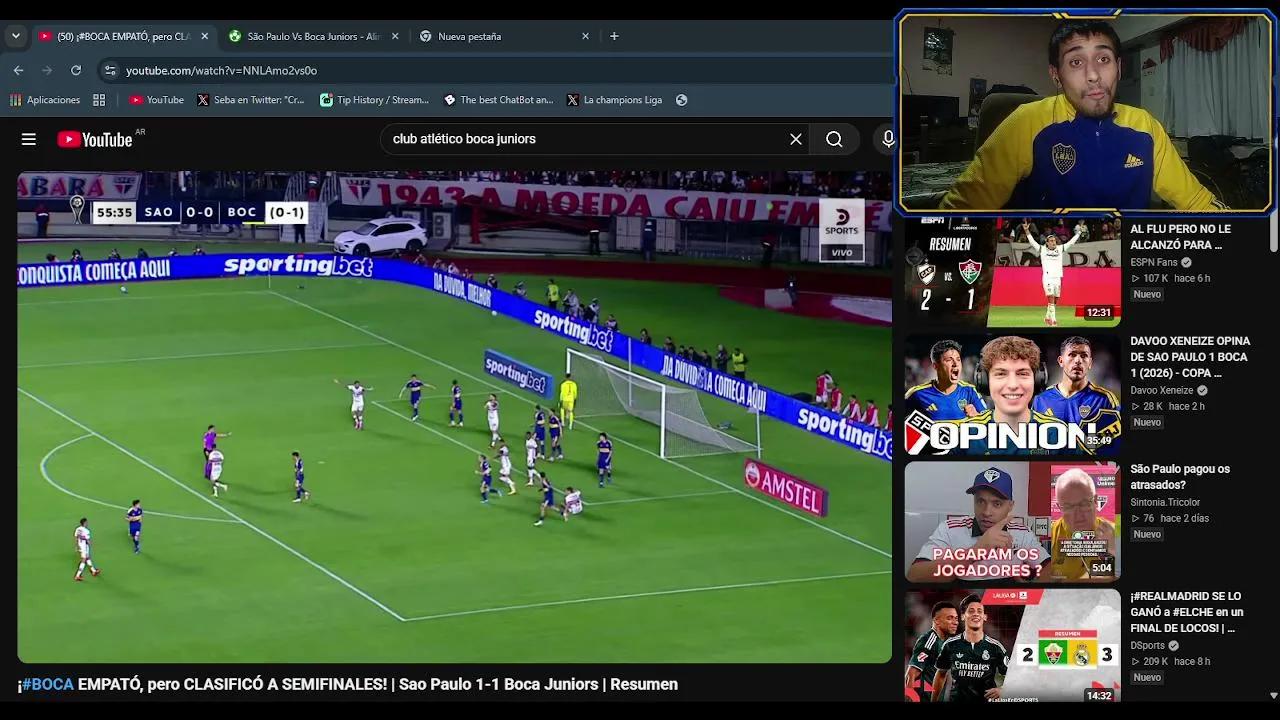Clear the YouTube search text
The height and width of the screenshot is (720, 1280).
click(x=796, y=139)
